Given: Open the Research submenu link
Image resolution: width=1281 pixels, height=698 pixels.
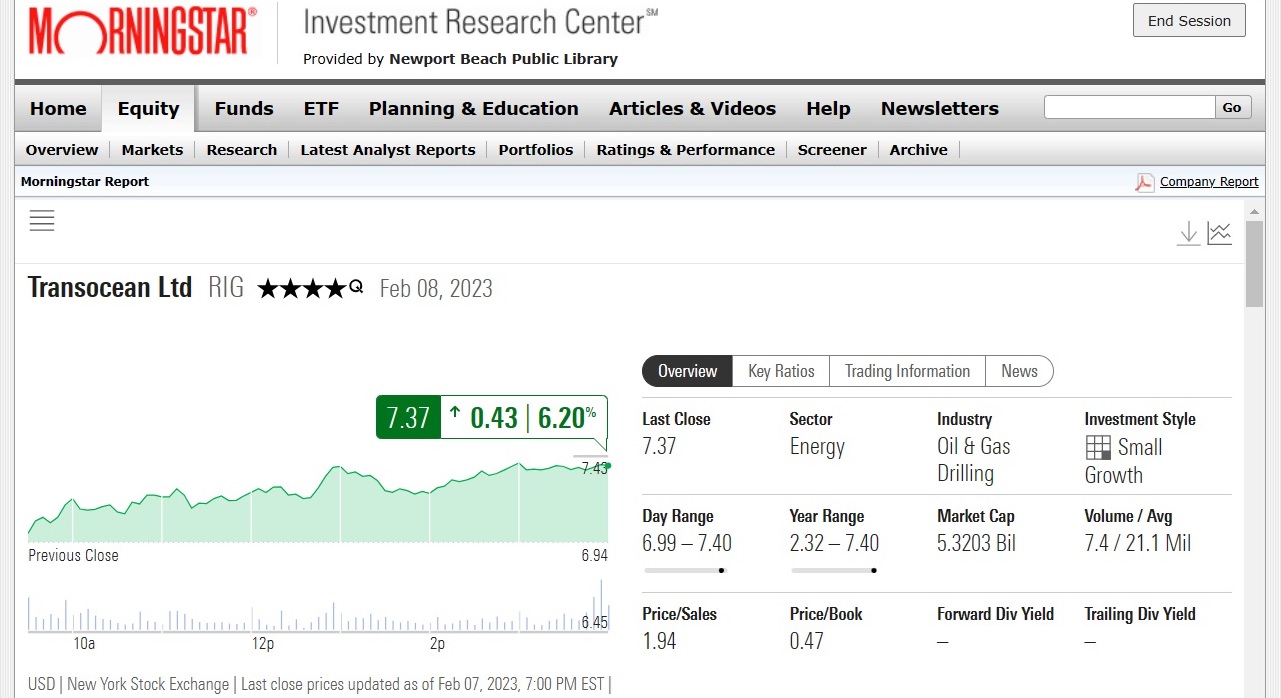Looking at the screenshot, I should (242, 150).
